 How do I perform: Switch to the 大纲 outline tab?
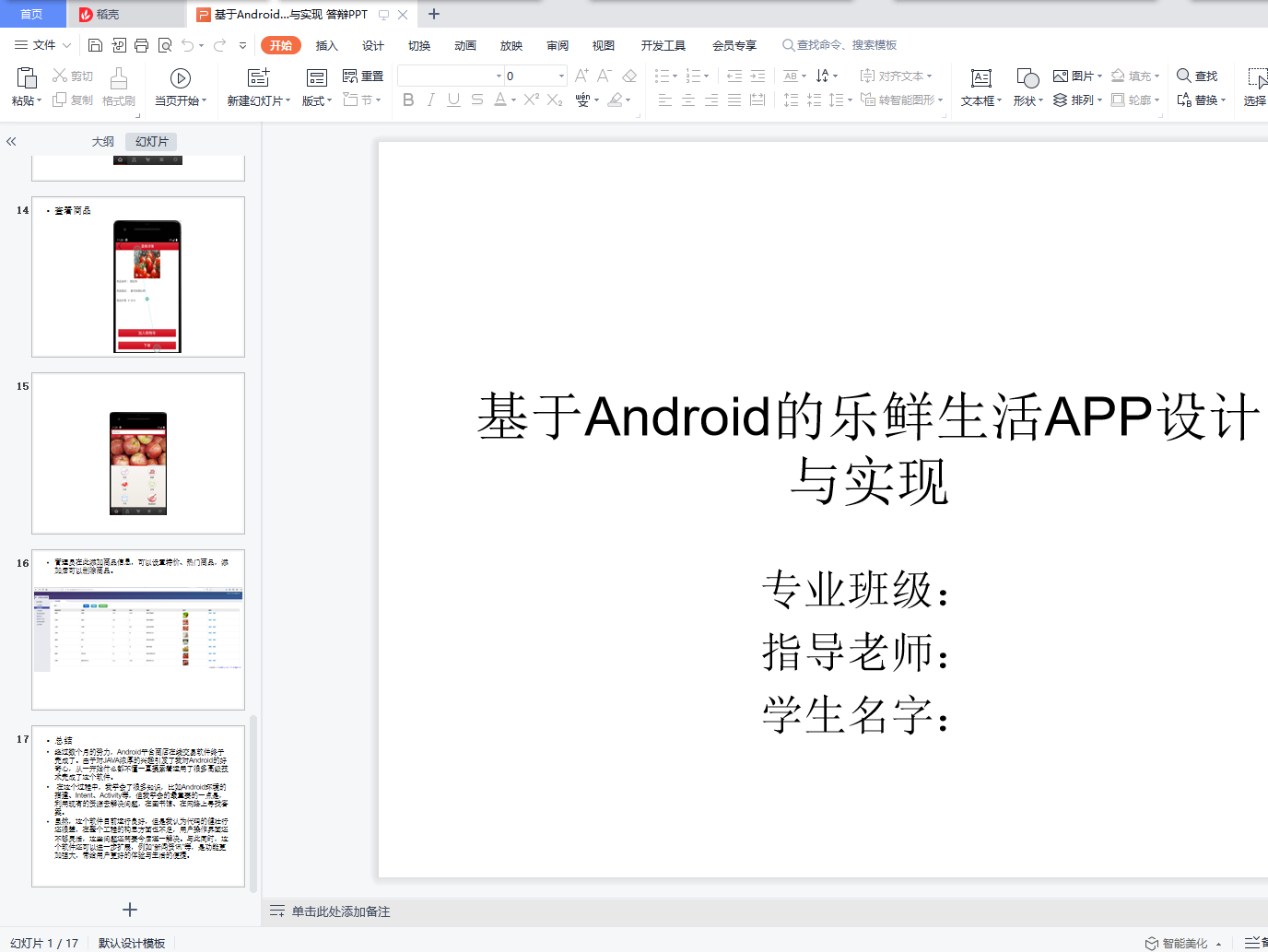[x=102, y=141]
